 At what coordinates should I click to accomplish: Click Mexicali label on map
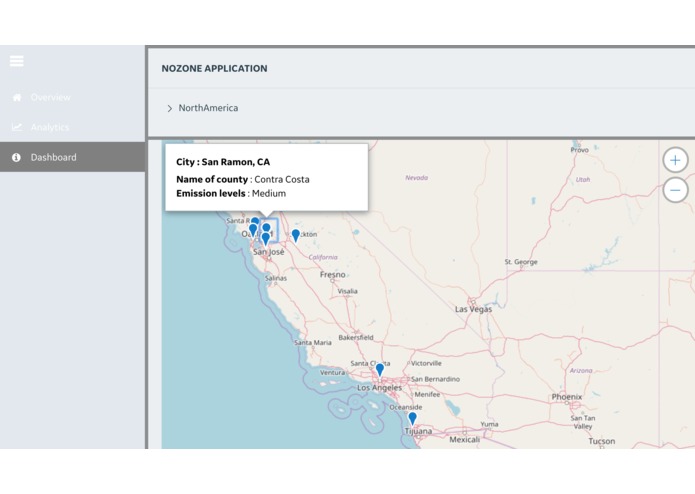[465, 440]
